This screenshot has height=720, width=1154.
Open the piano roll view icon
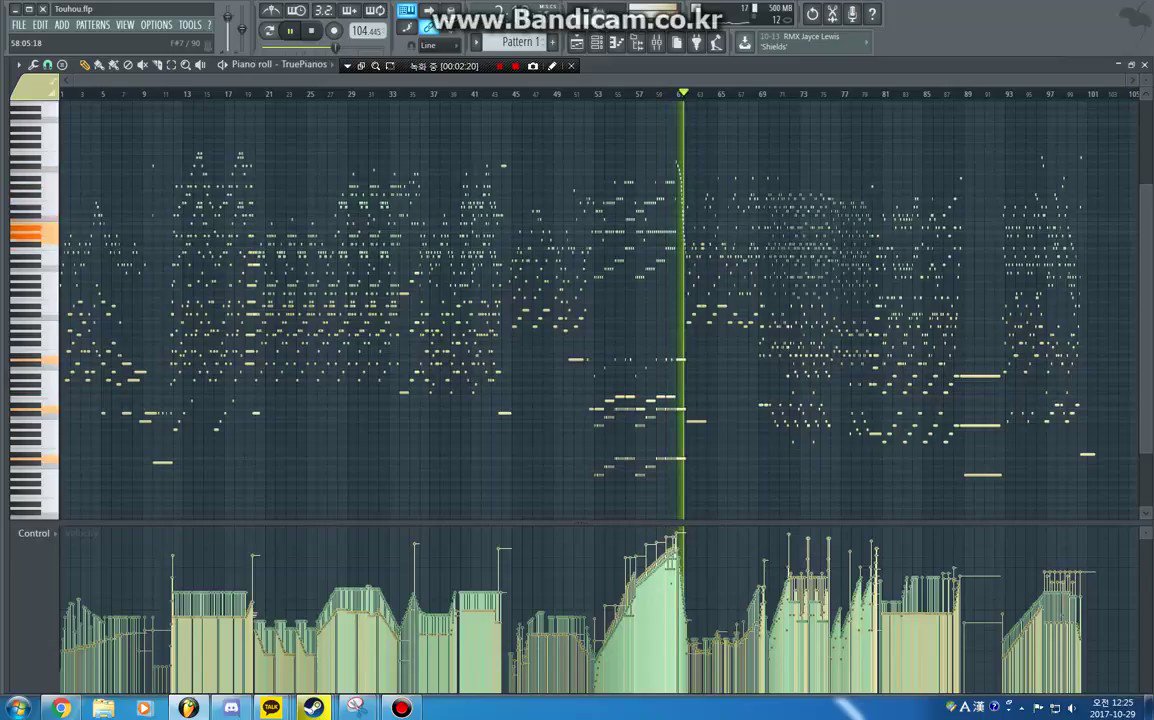point(617,43)
